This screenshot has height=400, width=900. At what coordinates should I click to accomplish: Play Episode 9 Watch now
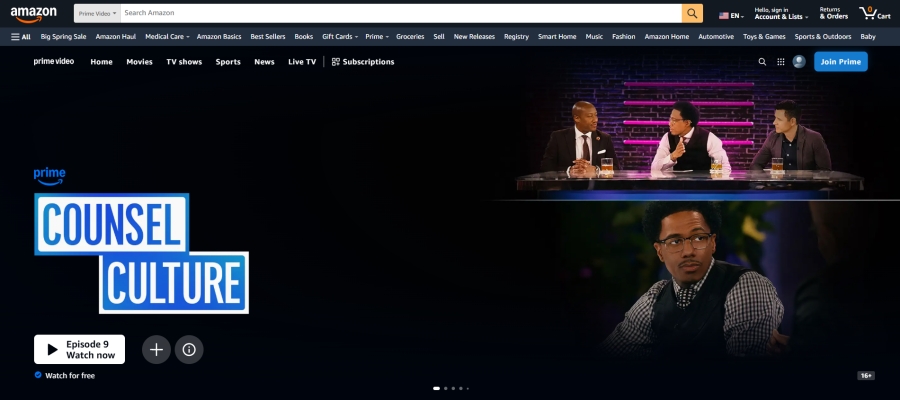[79, 349]
